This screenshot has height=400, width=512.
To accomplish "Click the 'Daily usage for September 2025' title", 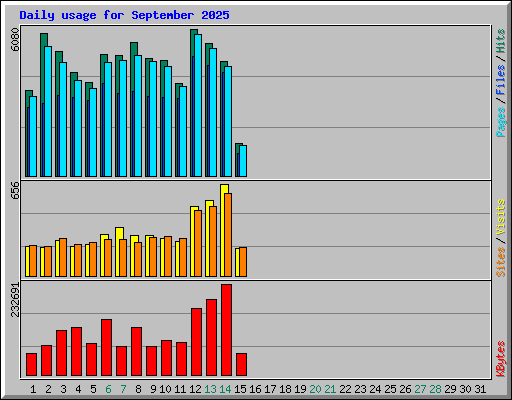I will pos(124,15).
